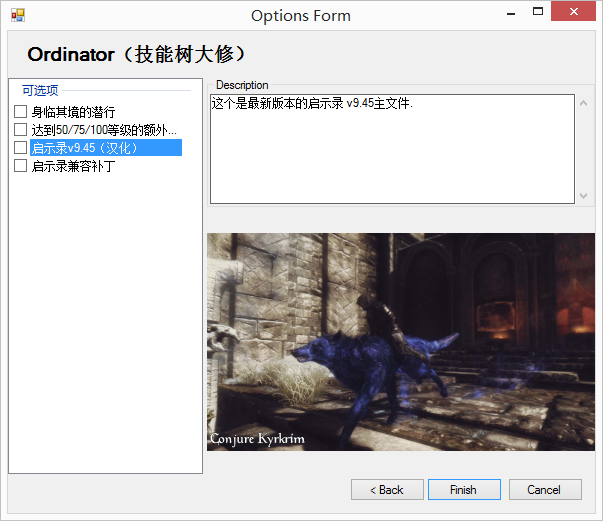603x521 pixels.
Task: Click the Ordinator（技能树大修） heading
Action: coord(137,54)
